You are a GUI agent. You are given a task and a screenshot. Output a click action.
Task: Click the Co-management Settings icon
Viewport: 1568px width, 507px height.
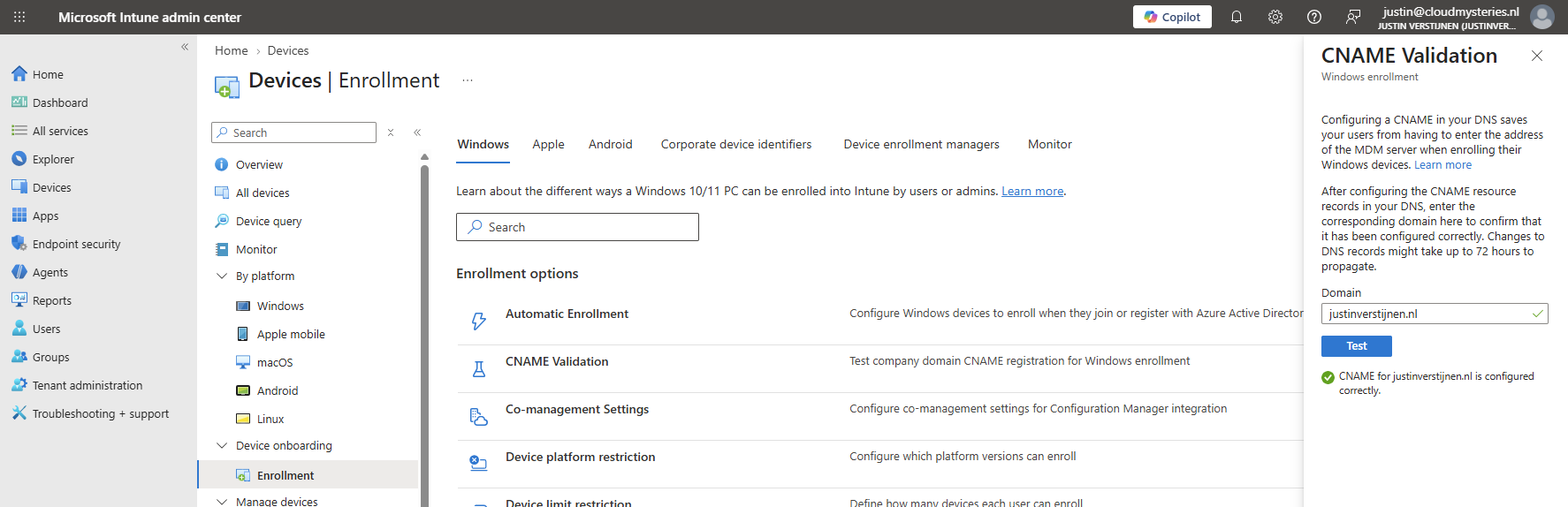pyautogui.click(x=479, y=417)
